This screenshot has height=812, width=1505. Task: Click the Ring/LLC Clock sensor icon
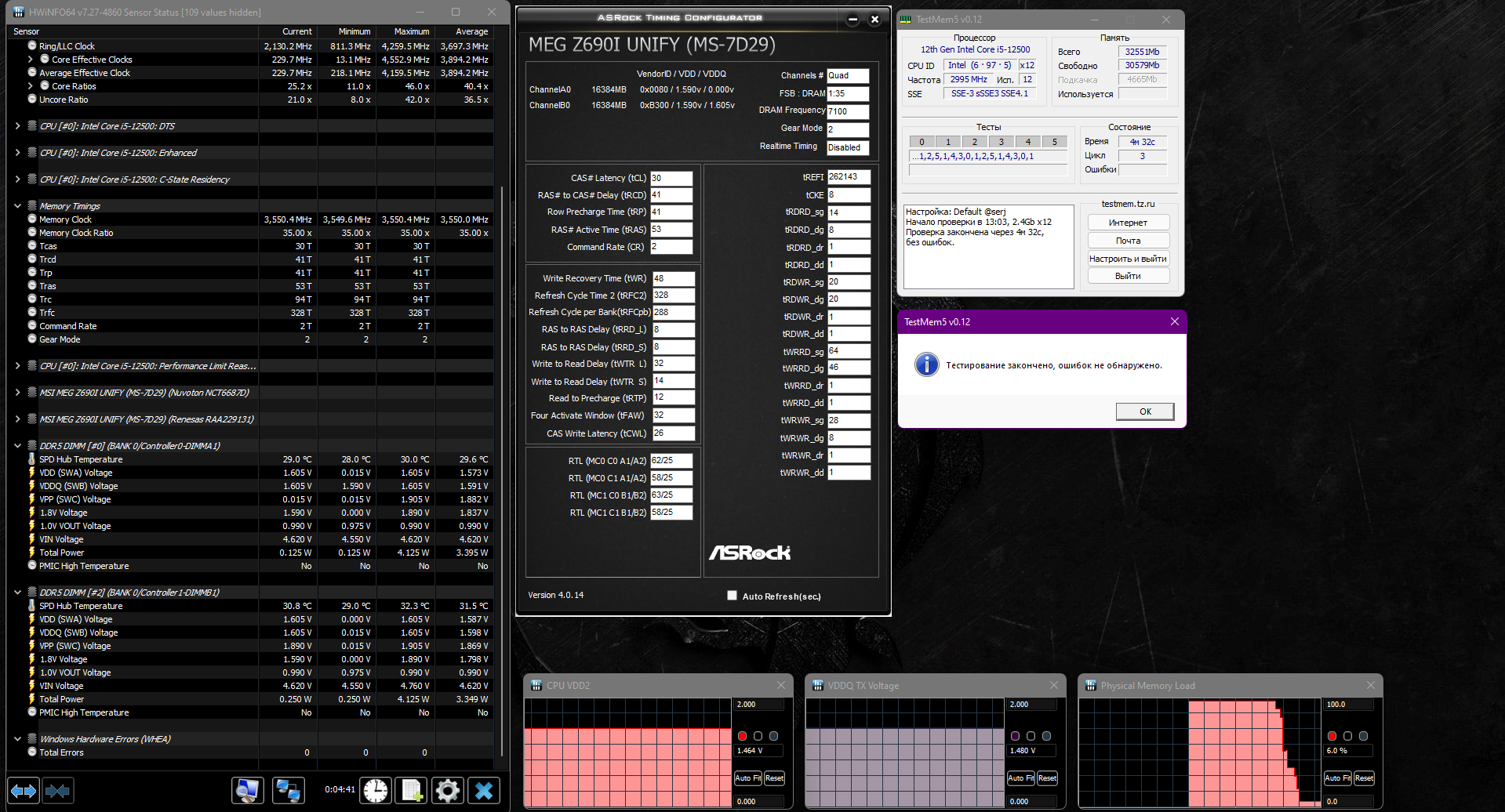pos(32,45)
